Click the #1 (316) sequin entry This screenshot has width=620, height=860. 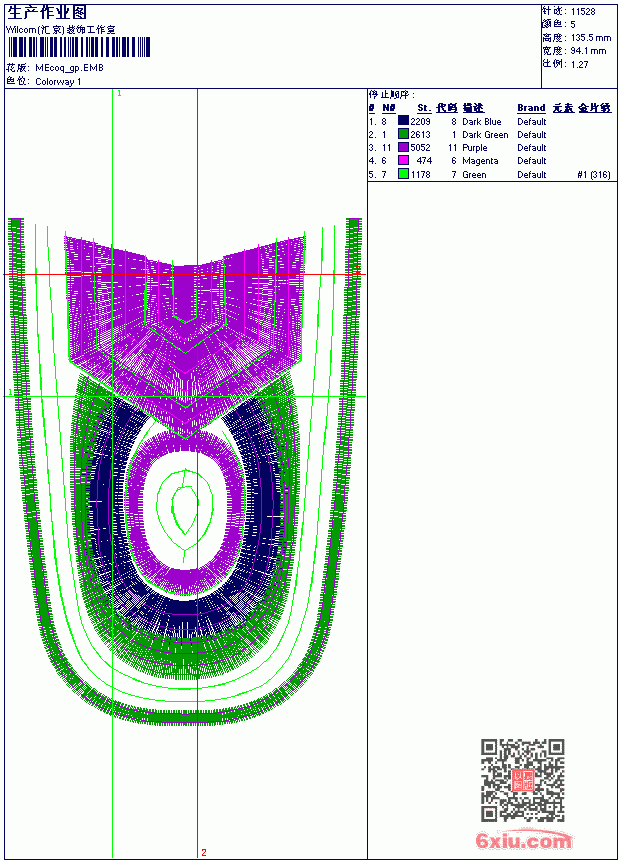click(x=594, y=174)
